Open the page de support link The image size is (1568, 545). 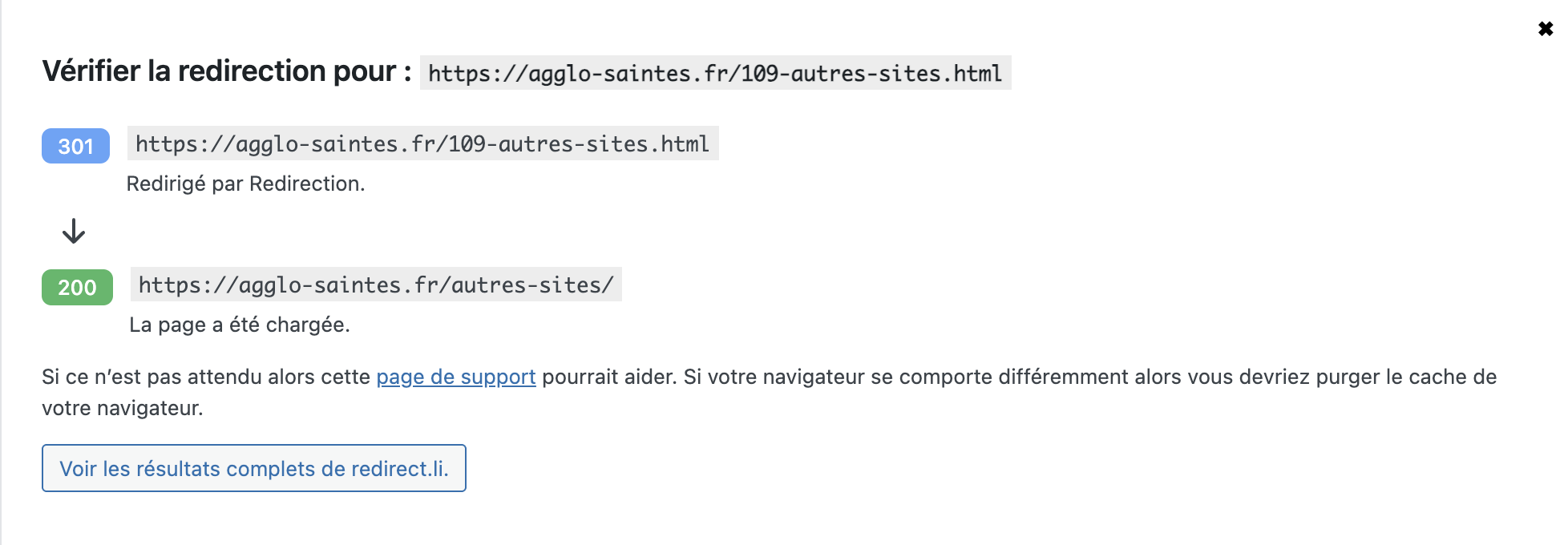click(x=455, y=377)
